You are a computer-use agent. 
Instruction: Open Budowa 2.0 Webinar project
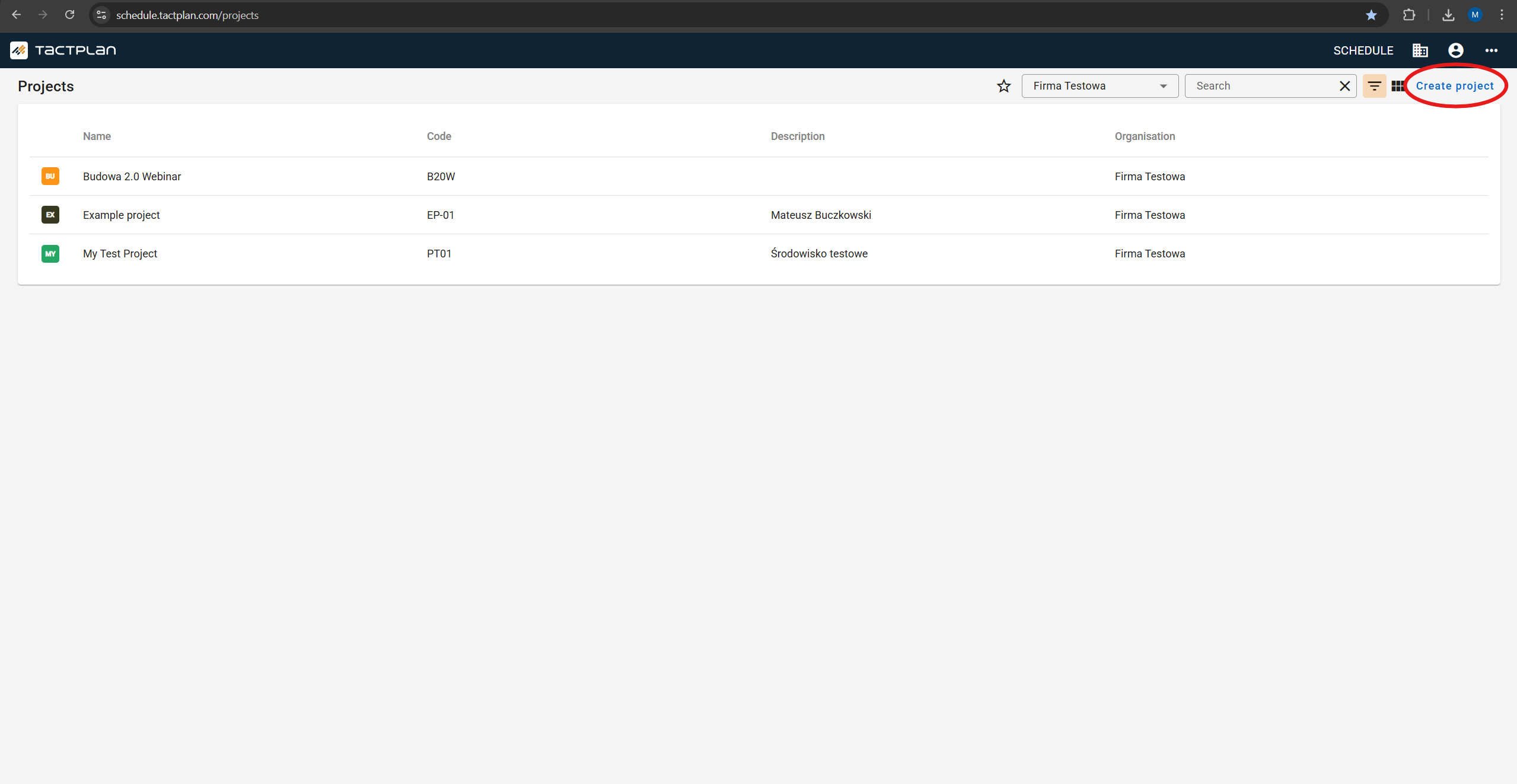pos(759,176)
